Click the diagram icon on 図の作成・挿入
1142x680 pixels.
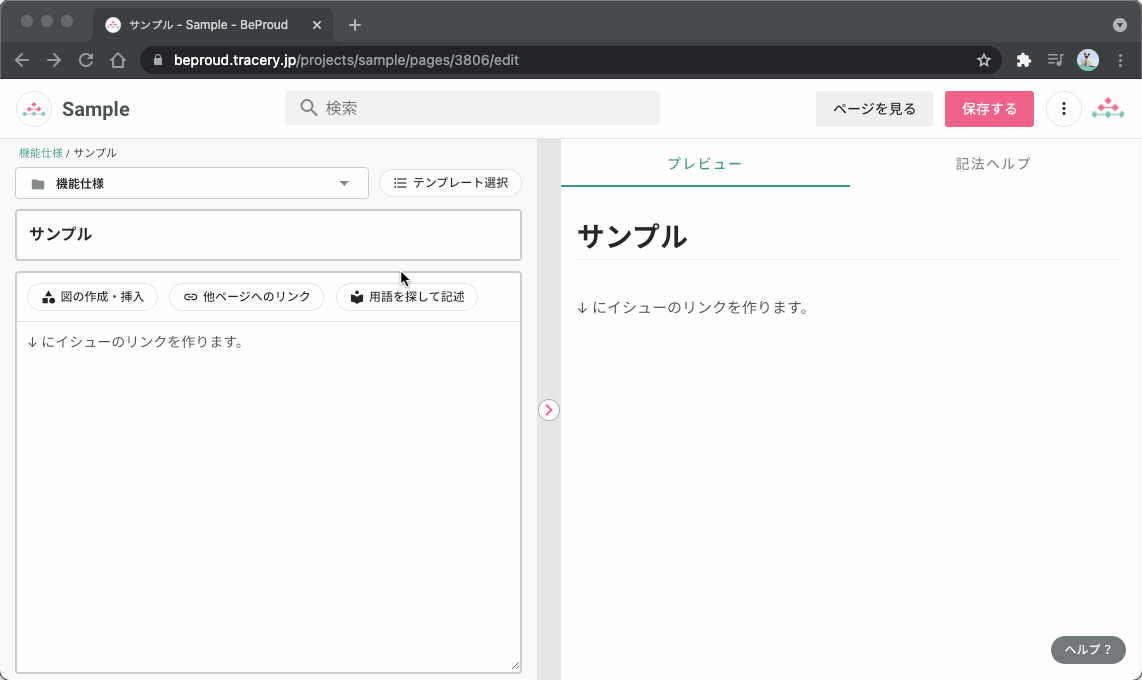(47, 296)
